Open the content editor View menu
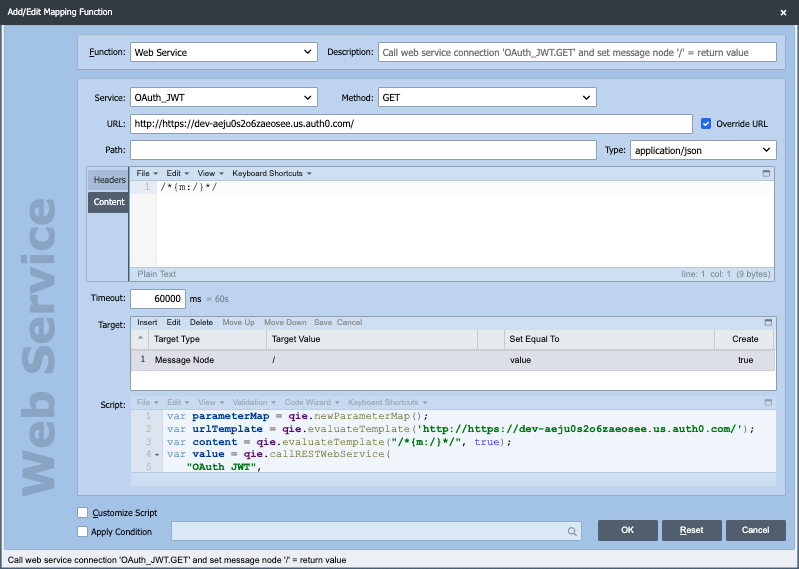Screen dimensions: 799x569 pyautogui.click(x=210, y=173)
